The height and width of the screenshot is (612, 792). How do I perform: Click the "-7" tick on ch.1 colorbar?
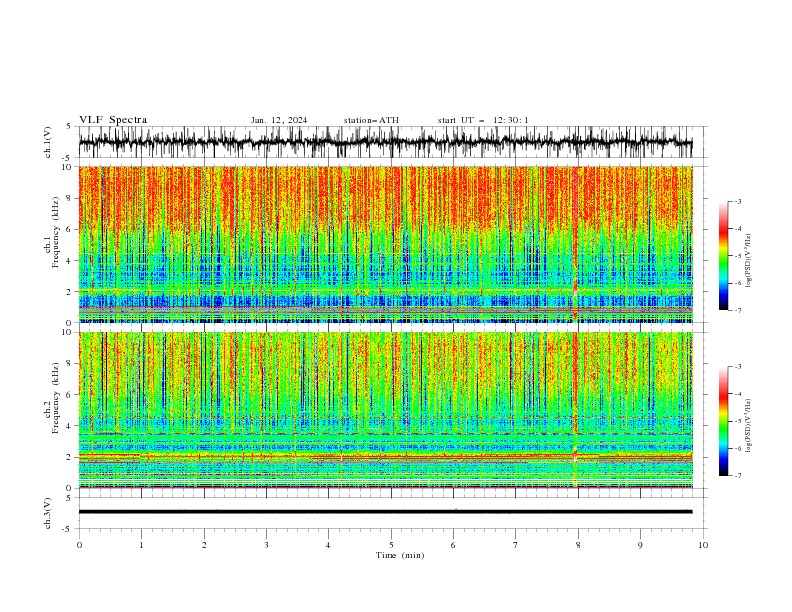coord(738,310)
